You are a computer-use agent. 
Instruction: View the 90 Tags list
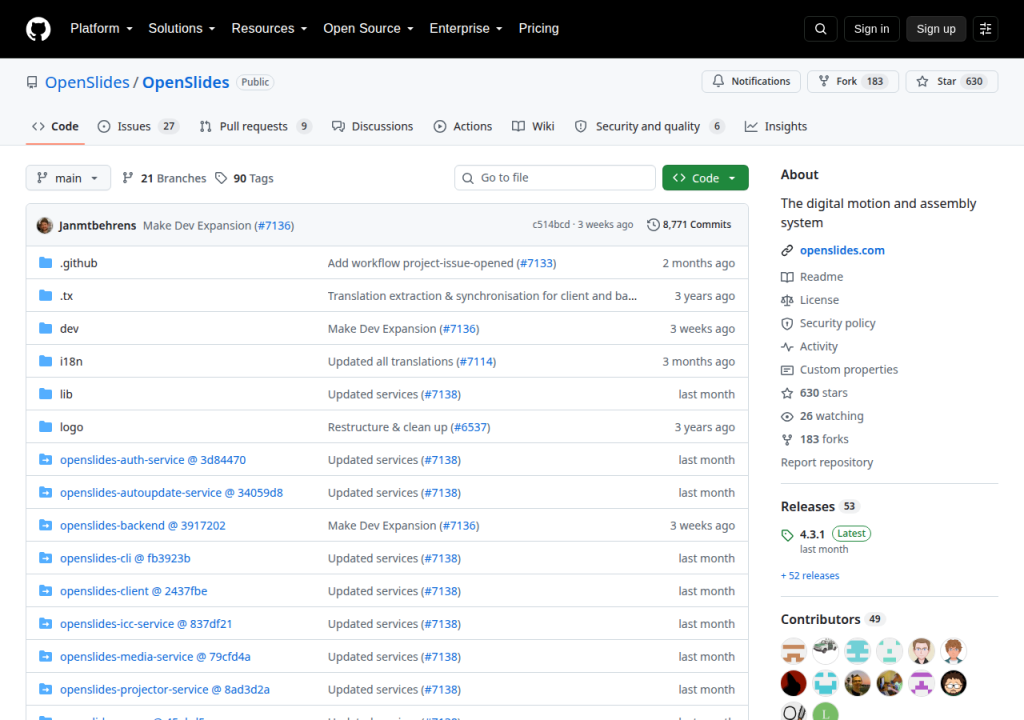pos(244,178)
